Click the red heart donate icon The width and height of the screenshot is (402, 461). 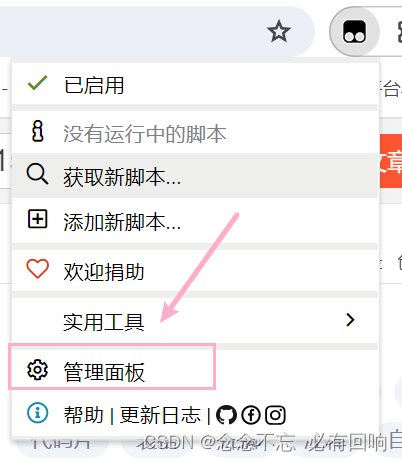tap(37, 269)
